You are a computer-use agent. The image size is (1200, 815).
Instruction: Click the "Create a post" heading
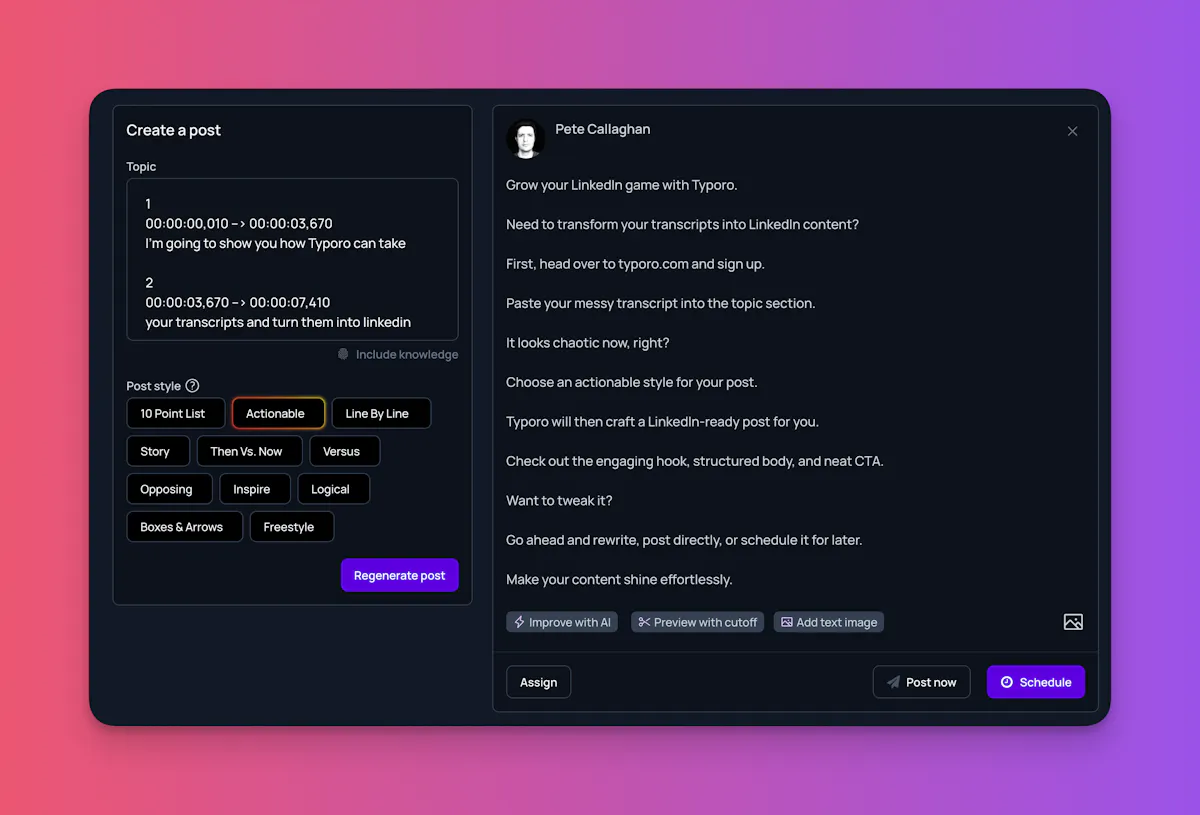click(174, 130)
